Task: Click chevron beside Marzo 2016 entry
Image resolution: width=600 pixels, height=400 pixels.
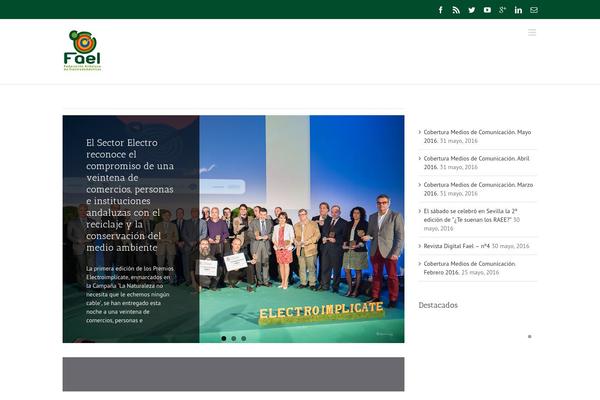Action: [420, 185]
